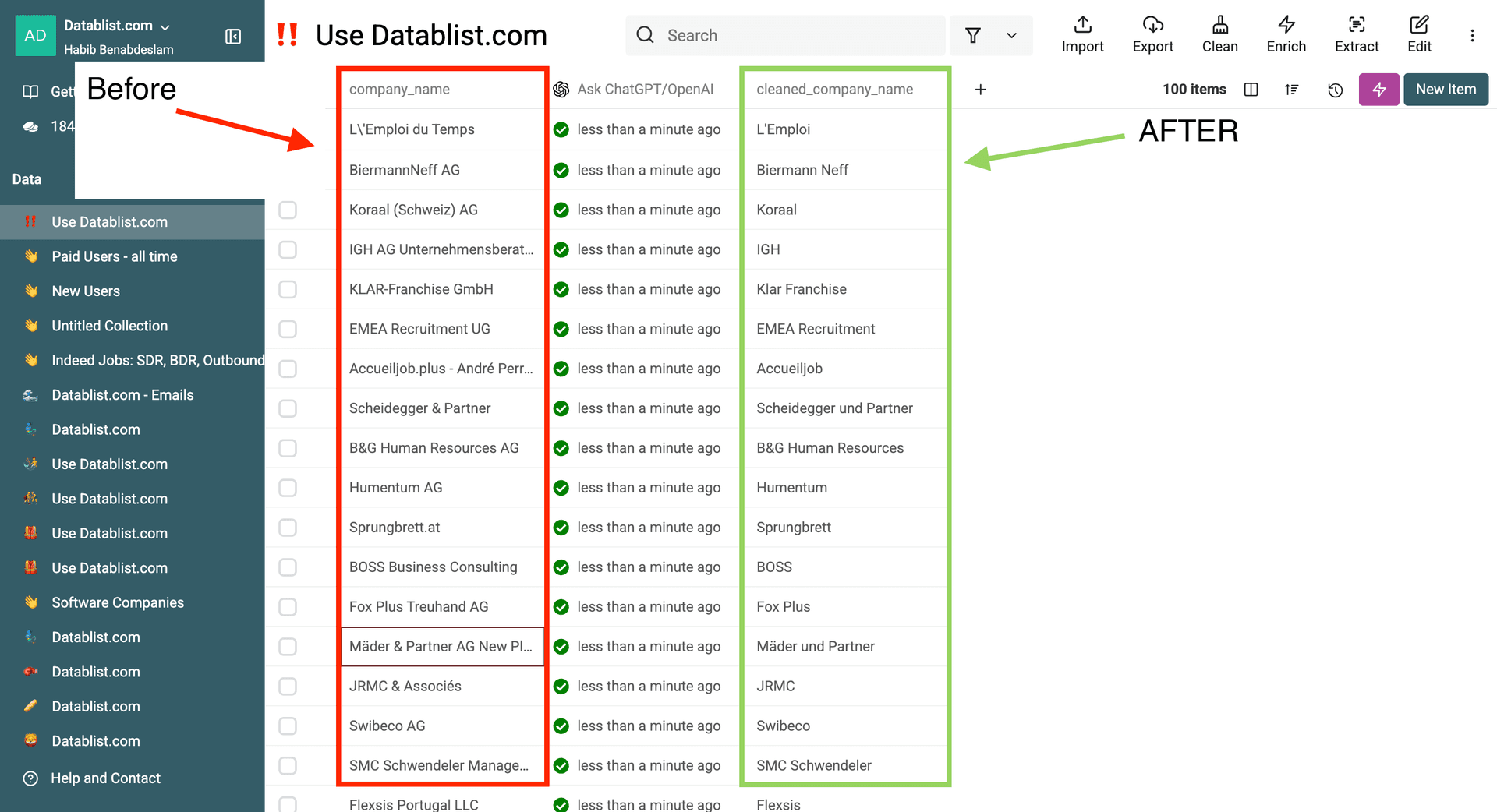
Task: Add a new column with plus icon
Action: [x=980, y=90]
